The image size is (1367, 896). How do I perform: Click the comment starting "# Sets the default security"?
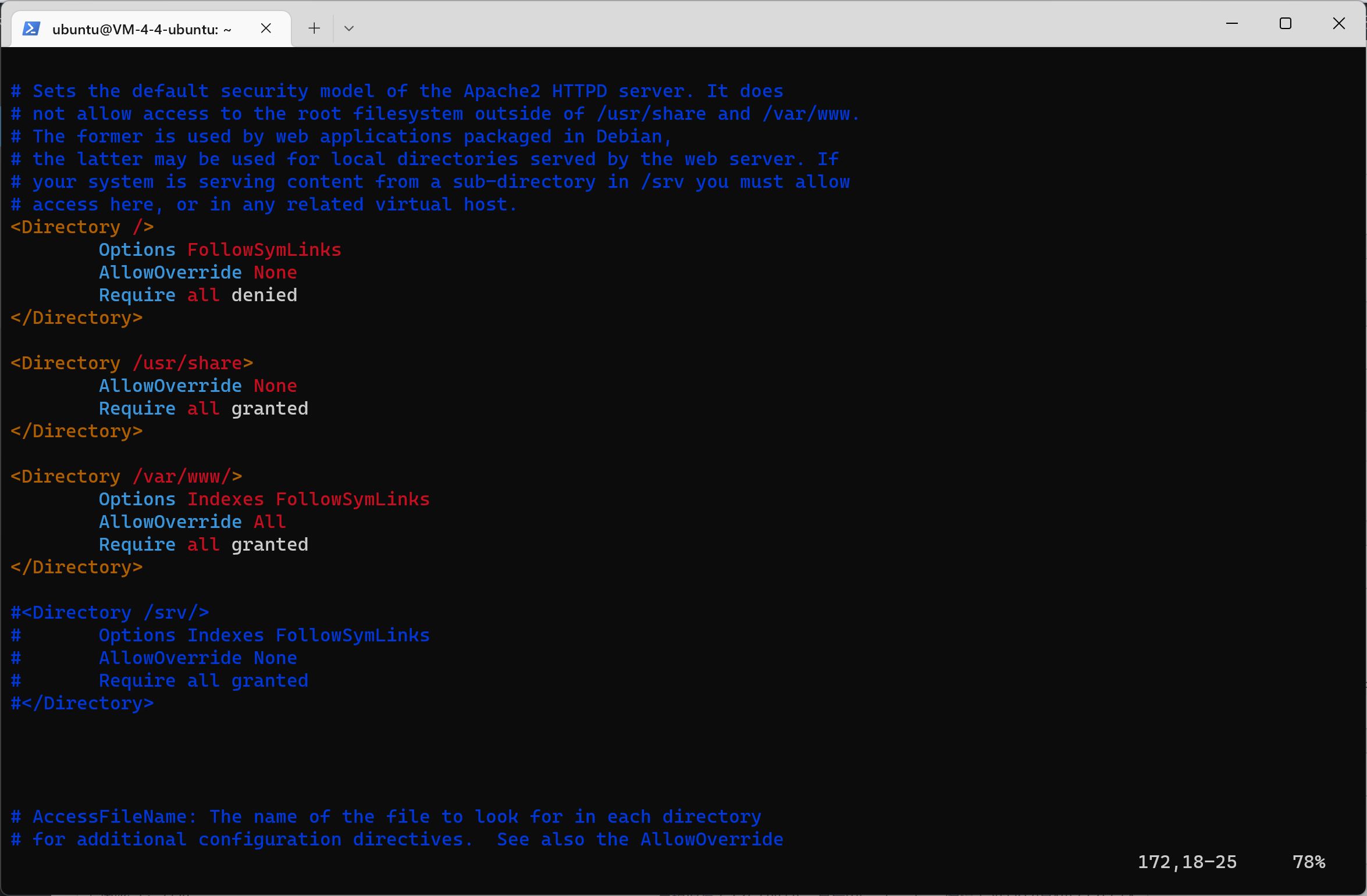pyautogui.click(x=397, y=91)
